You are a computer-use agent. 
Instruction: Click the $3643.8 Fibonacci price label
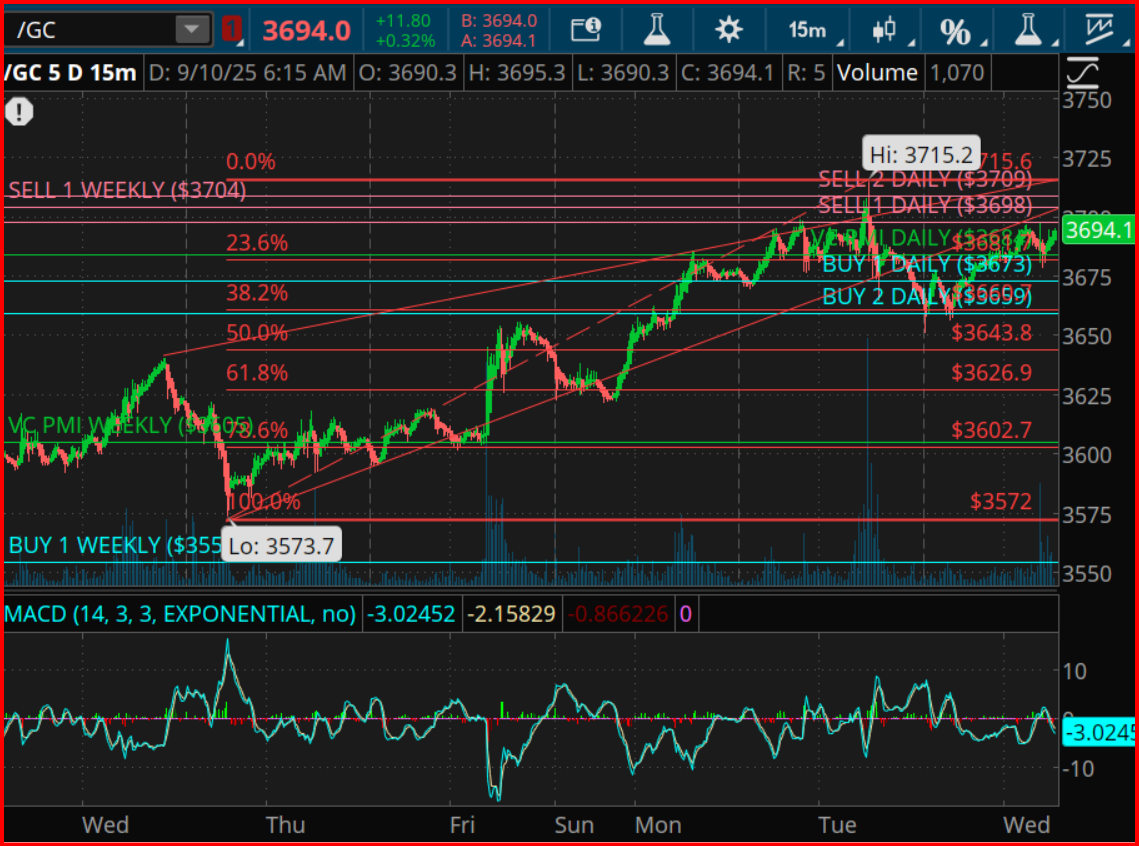(992, 333)
